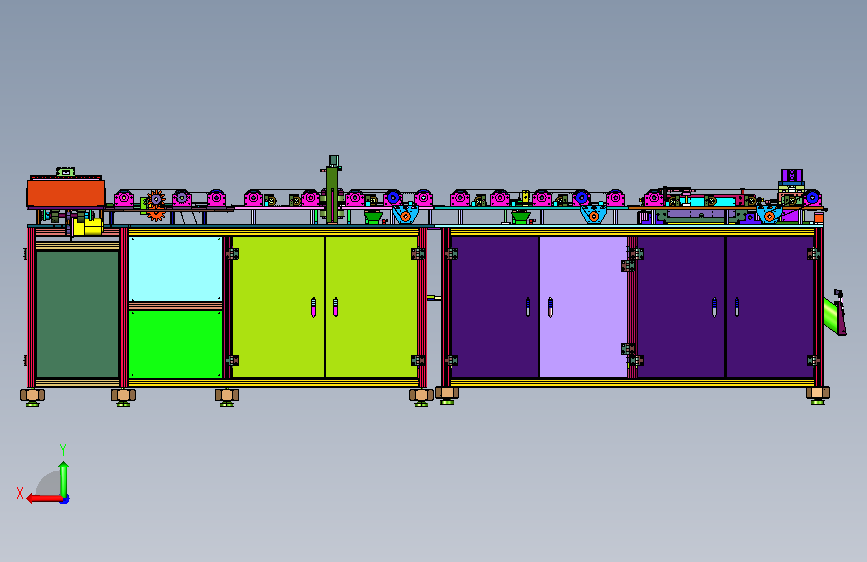Viewport: 867px width, 562px height.
Task: Select the handle on the lavender door
Action: [550, 307]
